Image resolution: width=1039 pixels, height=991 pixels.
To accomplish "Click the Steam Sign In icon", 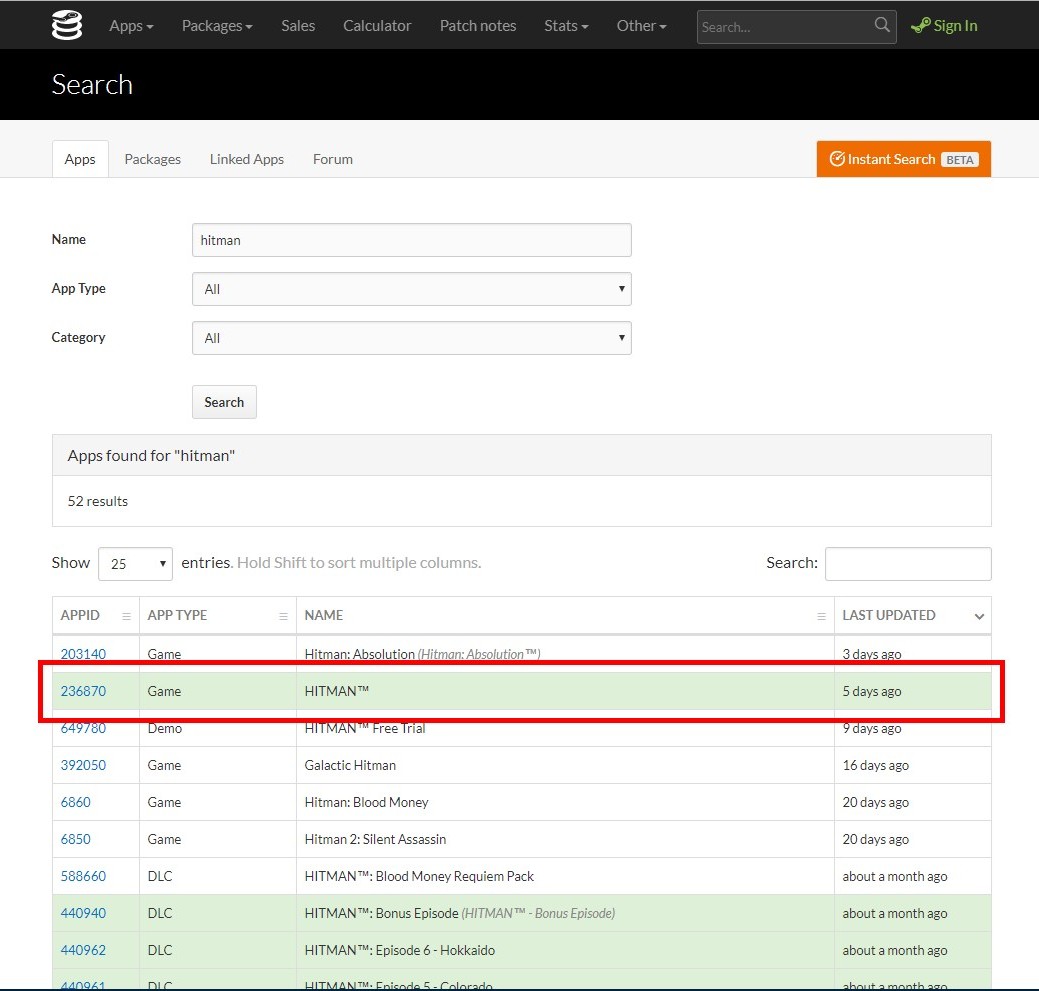I will click(921, 26).
